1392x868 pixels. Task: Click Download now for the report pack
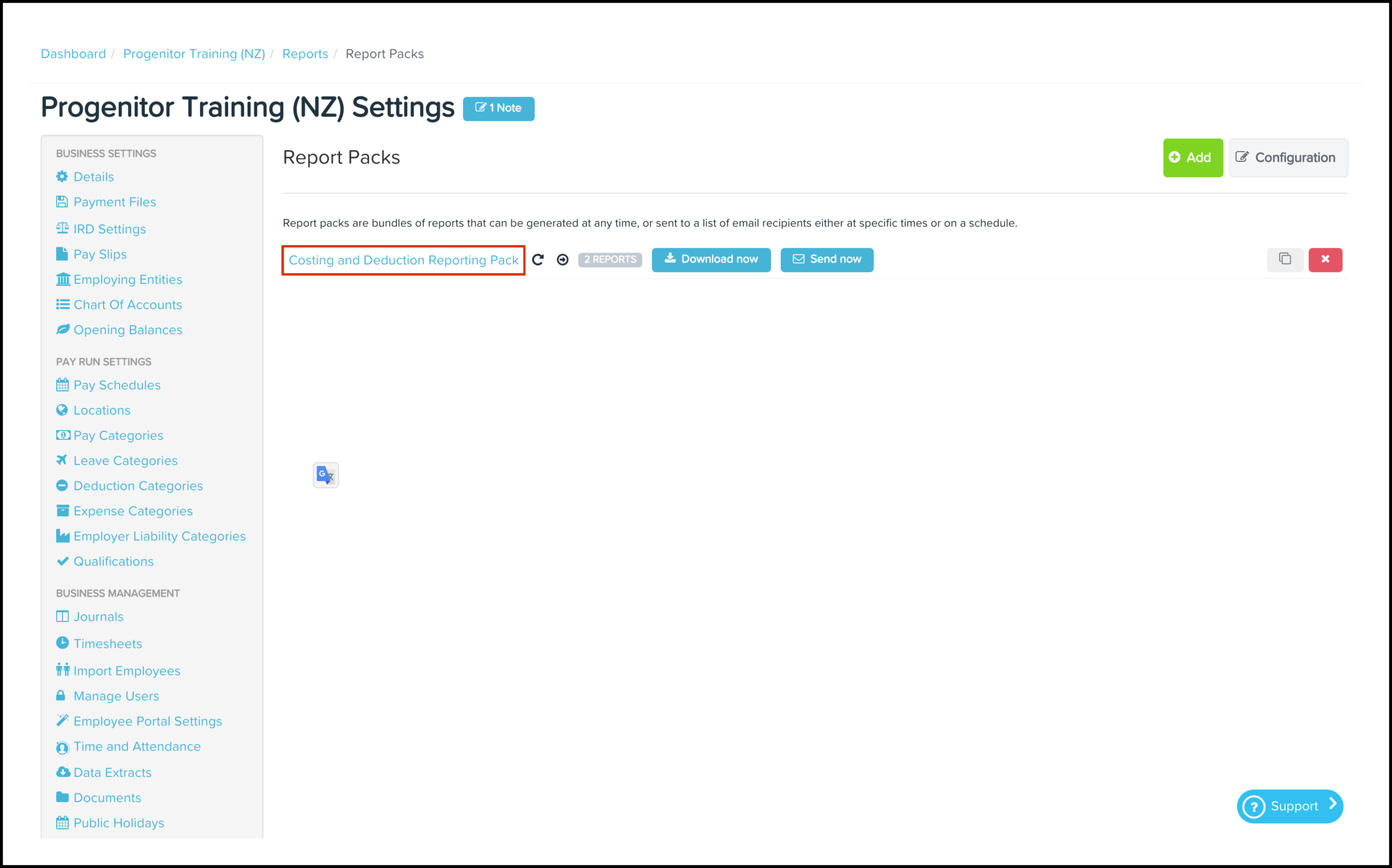[x=711, y=260]
